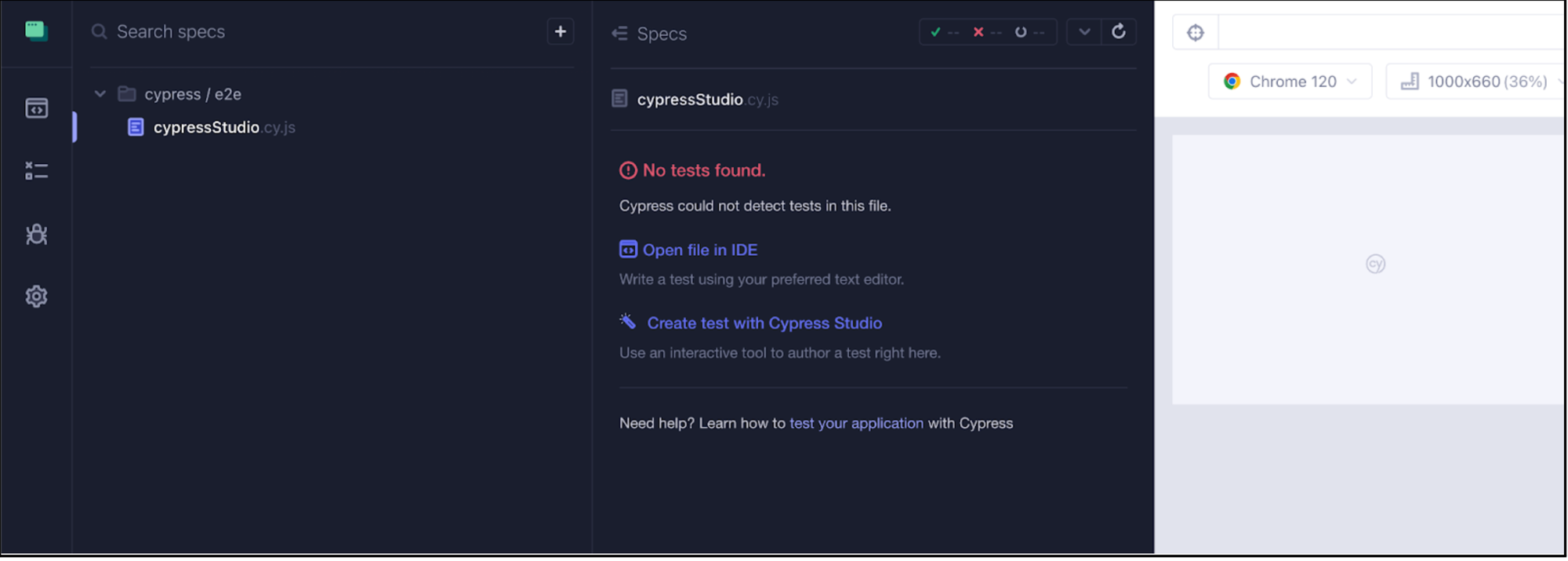This screenshot has height=561, width=1568.
Task: Click Open file in IDE link
Action: pos(699,250)
